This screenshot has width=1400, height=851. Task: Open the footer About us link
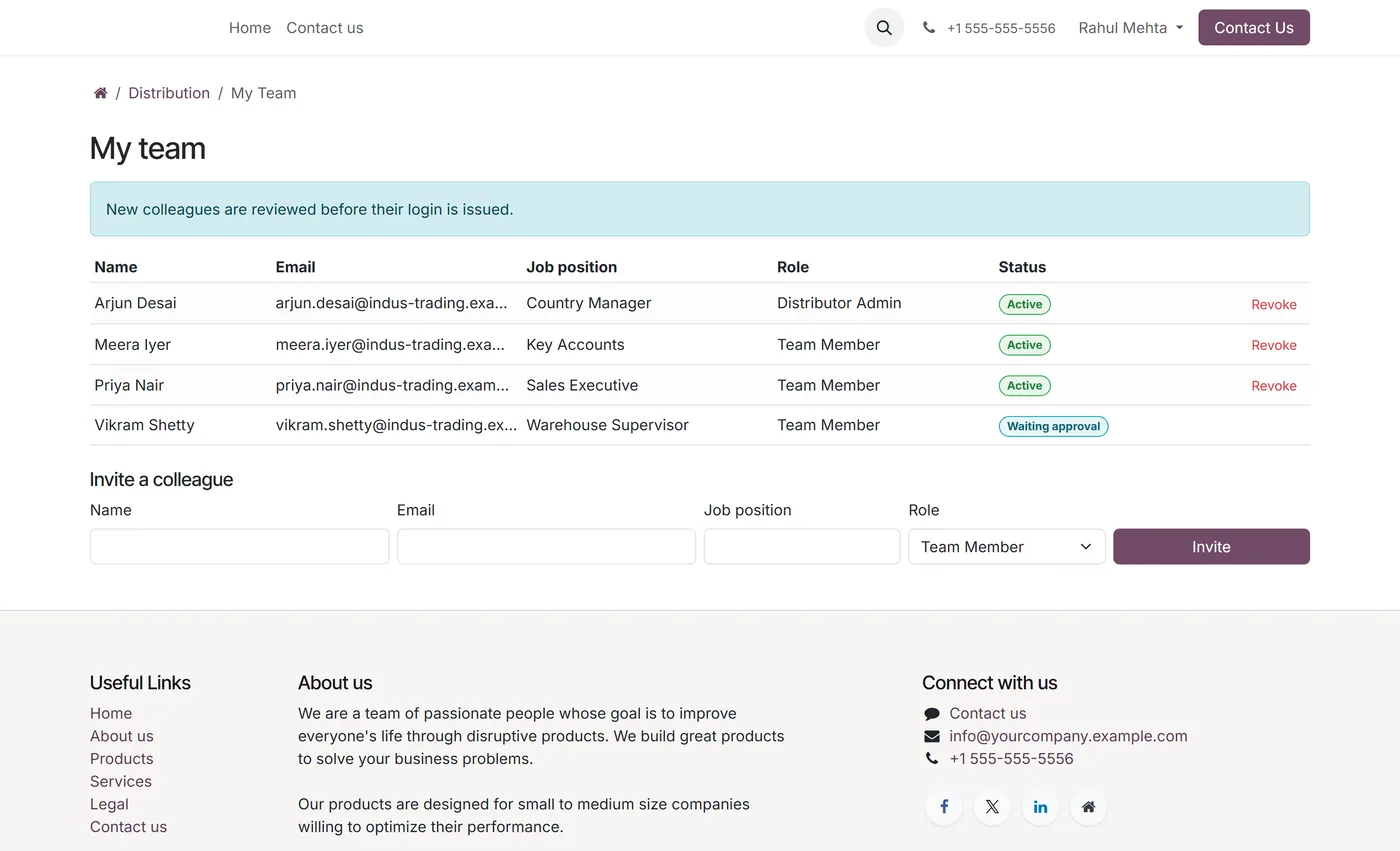coord(122,736)
